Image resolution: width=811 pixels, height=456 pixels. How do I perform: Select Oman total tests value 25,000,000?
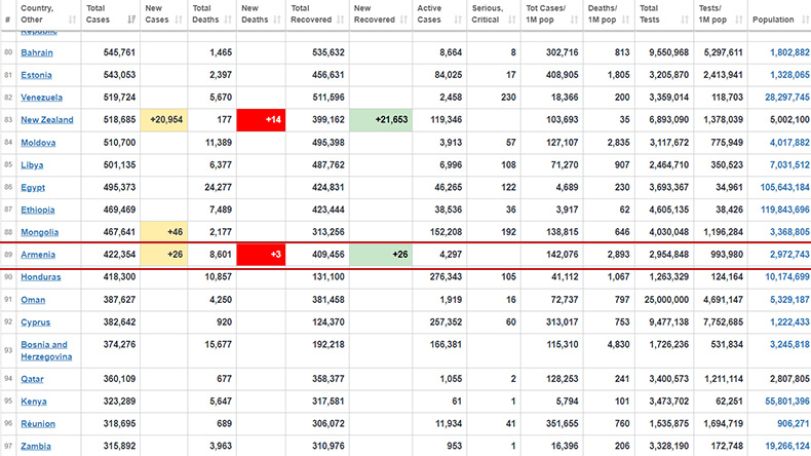pyautogui.click(x=666, y=300)
